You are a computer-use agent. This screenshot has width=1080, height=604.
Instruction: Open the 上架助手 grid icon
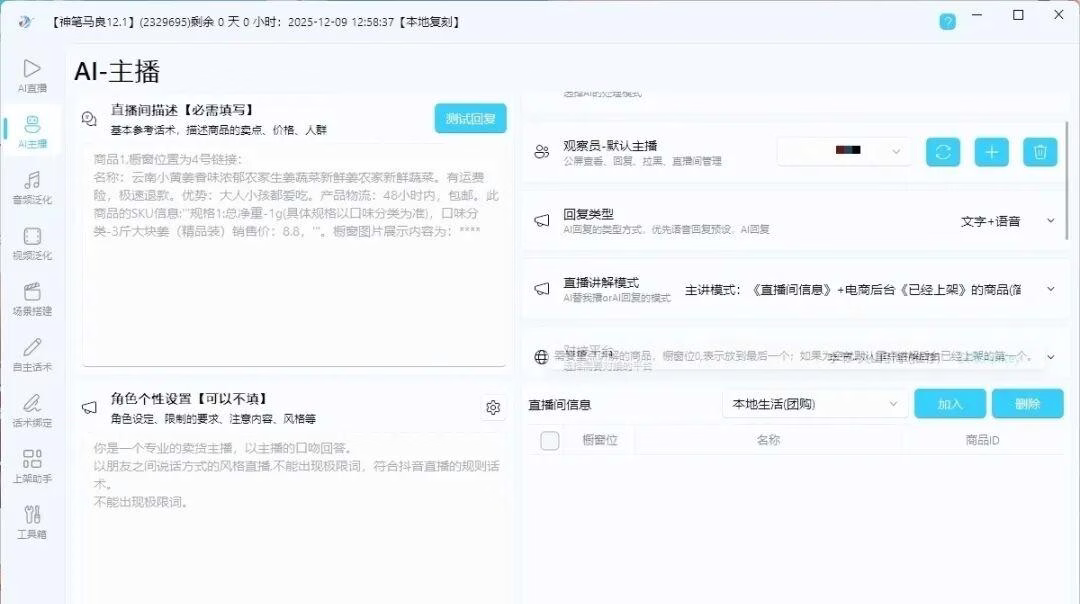(x=32, y=460)
